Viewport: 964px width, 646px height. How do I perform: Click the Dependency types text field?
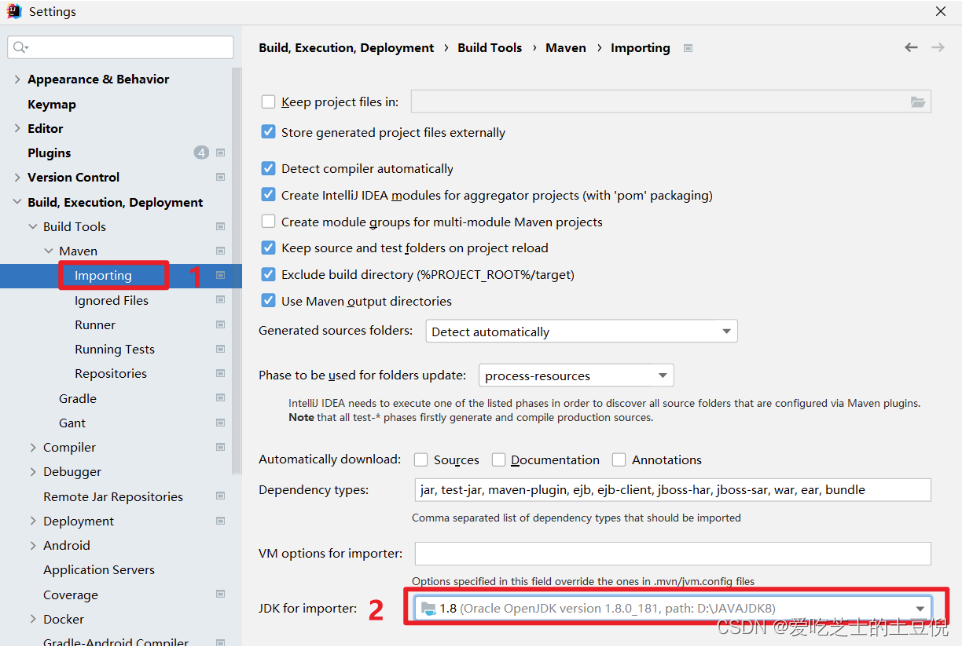click(673, 490)
